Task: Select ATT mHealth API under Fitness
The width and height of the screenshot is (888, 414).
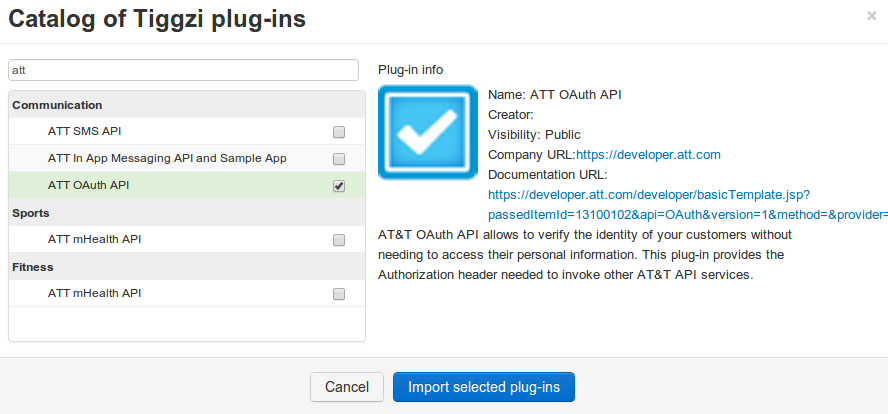Action: [94, 293]
